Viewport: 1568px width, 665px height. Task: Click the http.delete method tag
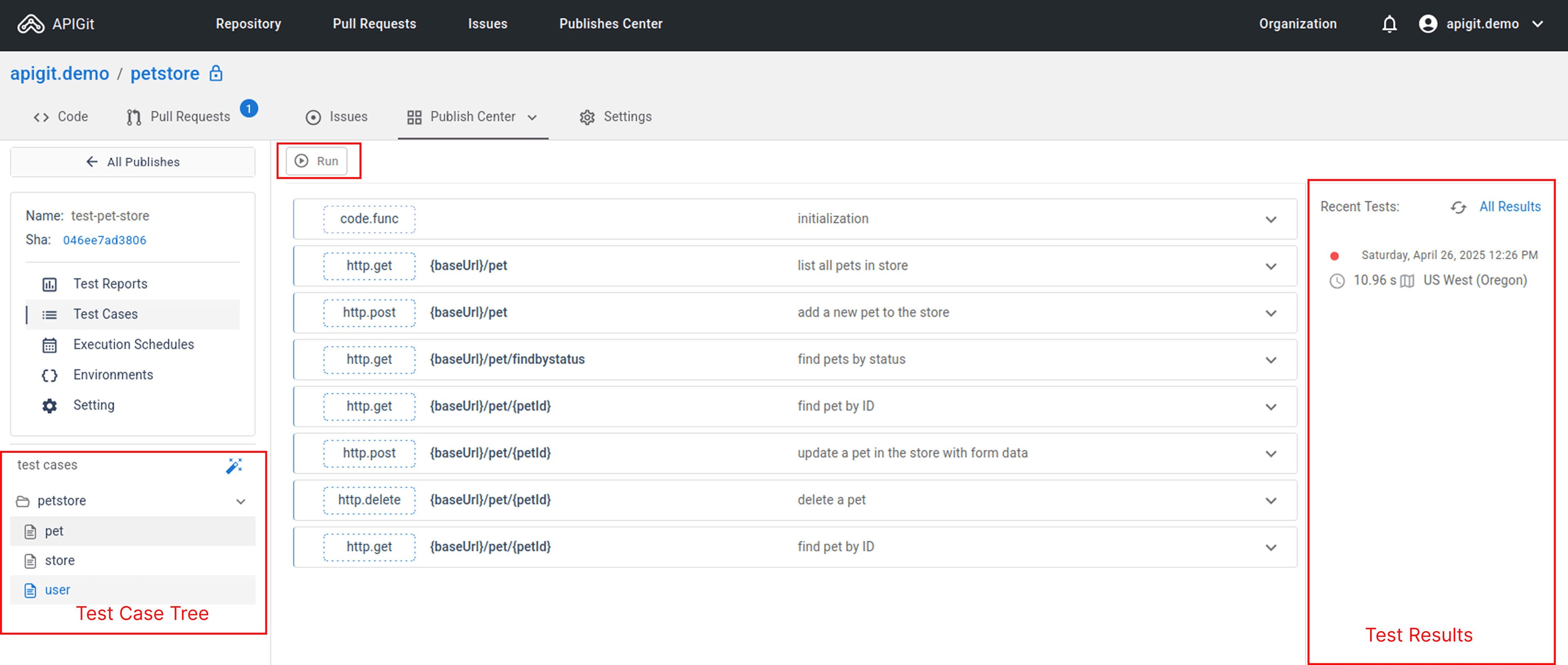coord(370,500)
